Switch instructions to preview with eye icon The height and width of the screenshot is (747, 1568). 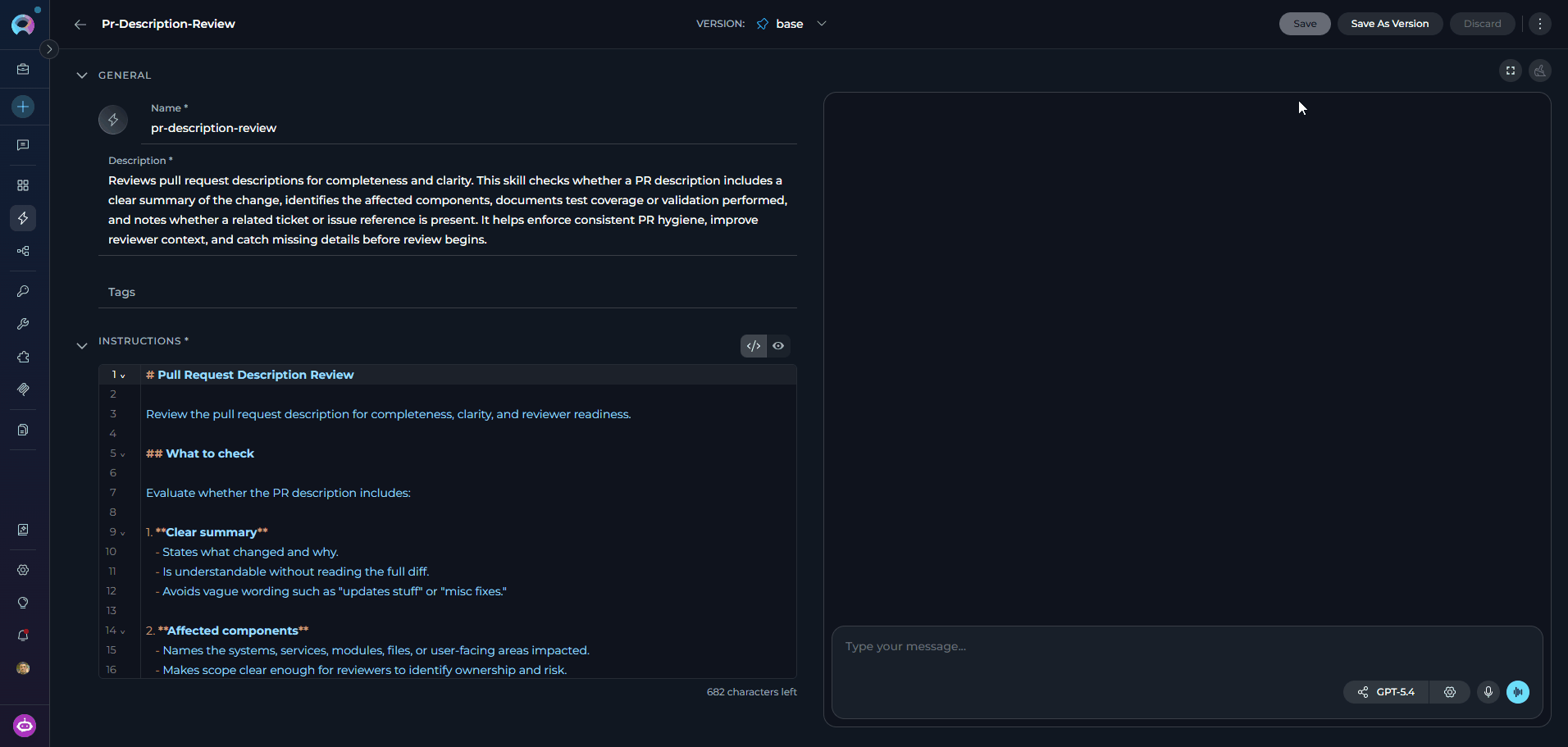778,346
